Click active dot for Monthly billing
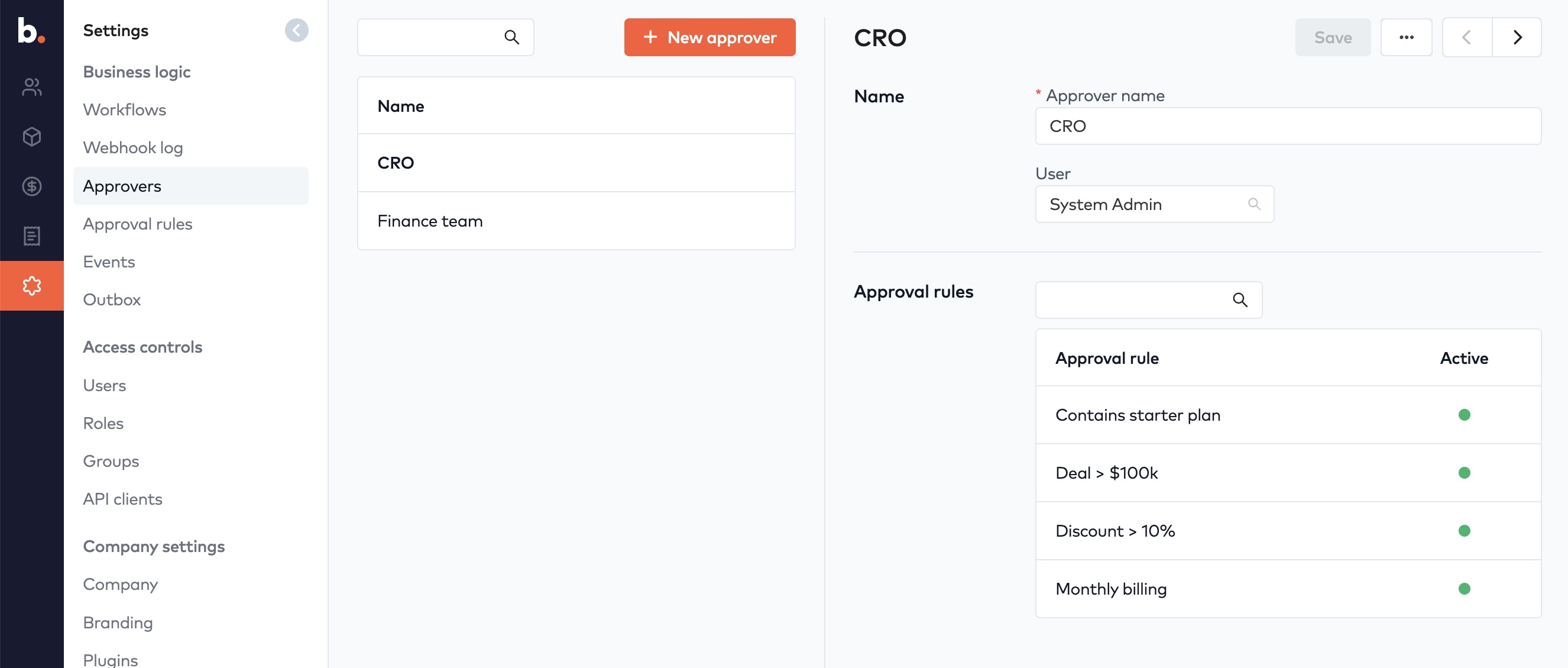Image resolution: width=1568 pixels, height=668 pixels. point(1465,588)
